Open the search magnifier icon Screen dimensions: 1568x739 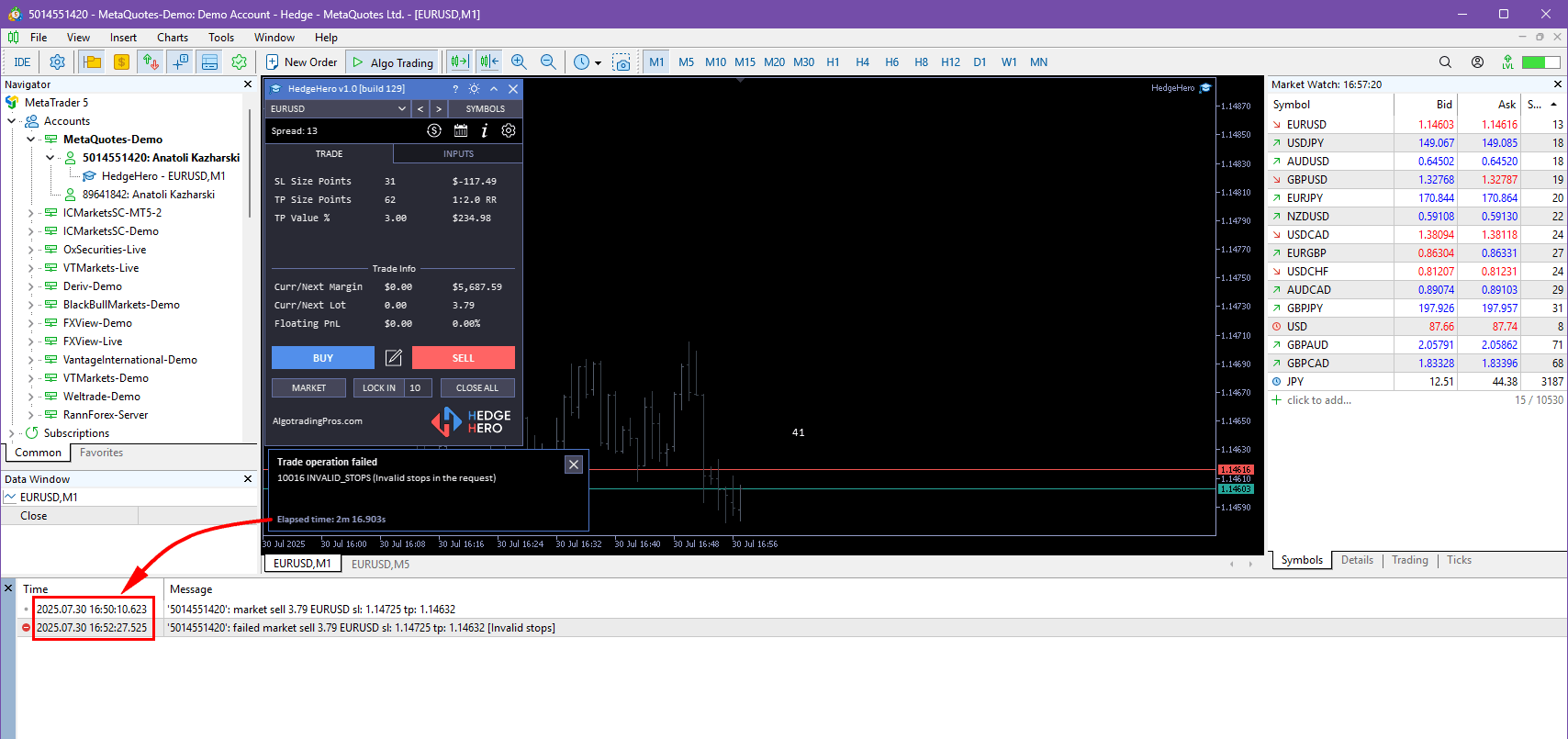click(x=1445, y=62)
